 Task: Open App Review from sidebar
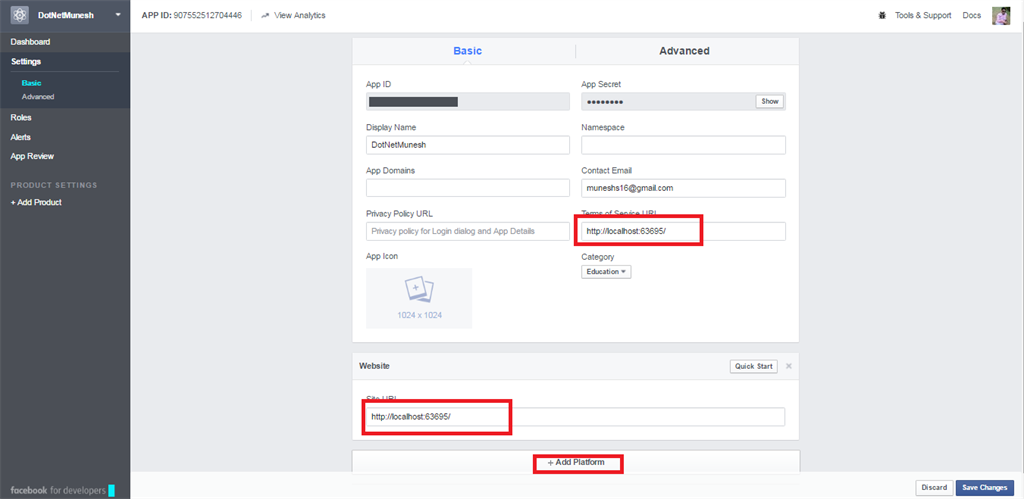tap(32, 156)
